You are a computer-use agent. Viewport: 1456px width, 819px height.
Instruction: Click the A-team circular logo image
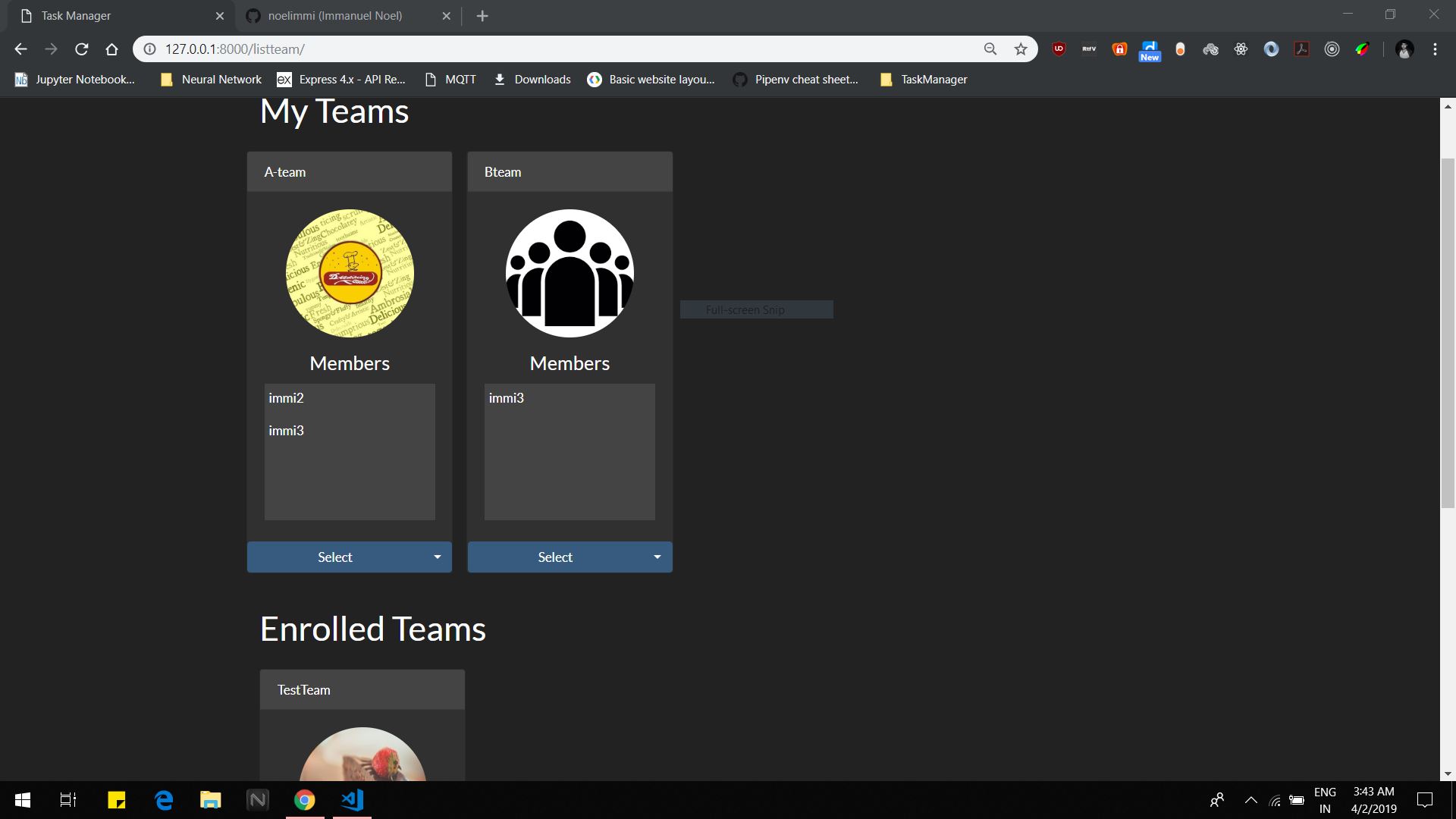click(x=350, y=273)
